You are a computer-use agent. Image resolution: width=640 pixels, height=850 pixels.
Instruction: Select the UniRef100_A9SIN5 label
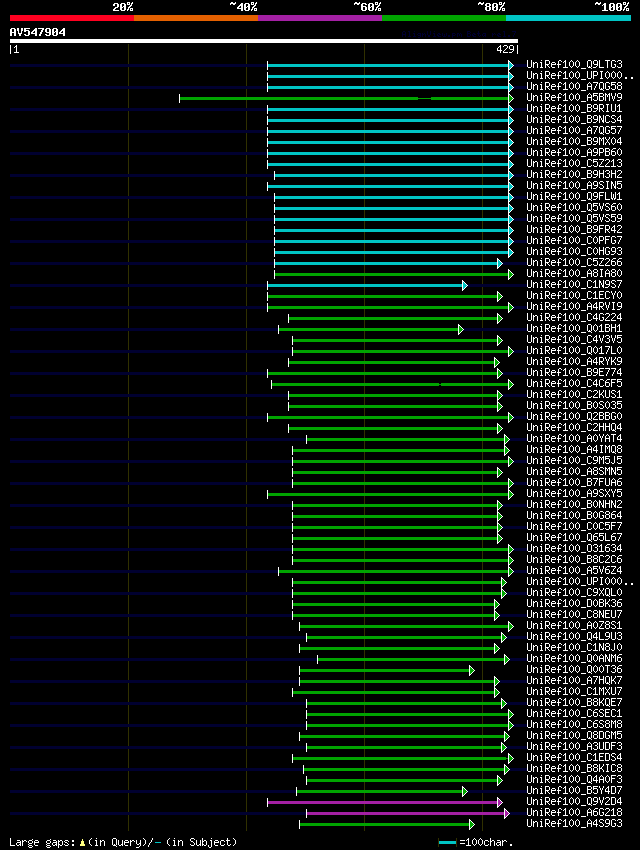point(574,185)
